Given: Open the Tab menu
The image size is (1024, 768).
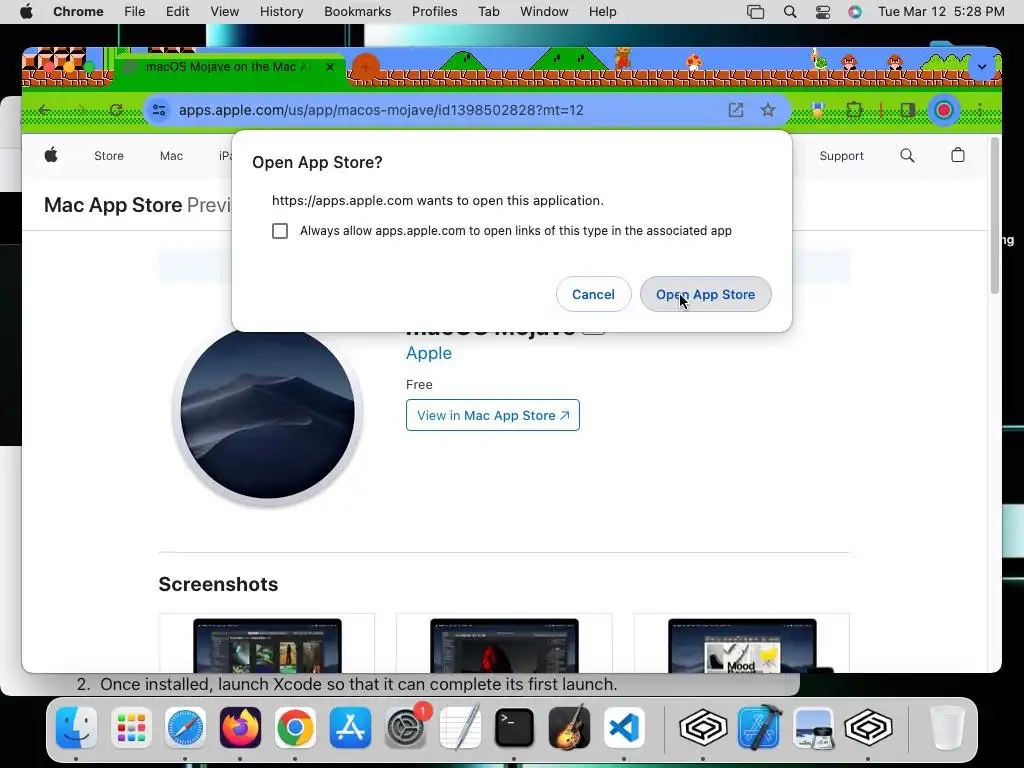Looking at the screenshot, I should pyautogui.click(x=488, y=12).
